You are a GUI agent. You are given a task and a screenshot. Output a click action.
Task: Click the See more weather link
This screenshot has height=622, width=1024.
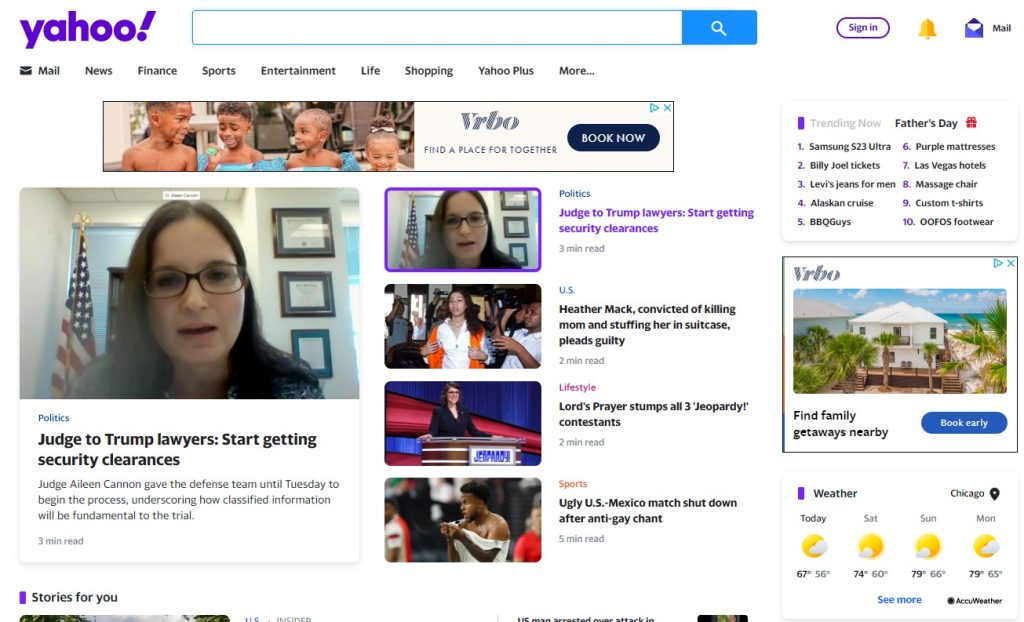[x=898, y=599]
